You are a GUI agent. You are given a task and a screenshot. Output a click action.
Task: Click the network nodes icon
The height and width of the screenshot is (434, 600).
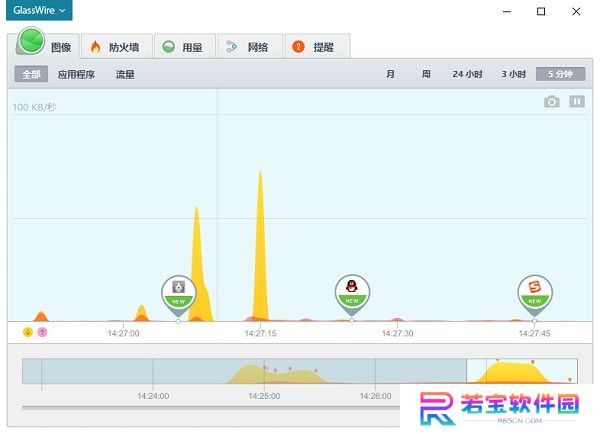click(x=232, y=47)
